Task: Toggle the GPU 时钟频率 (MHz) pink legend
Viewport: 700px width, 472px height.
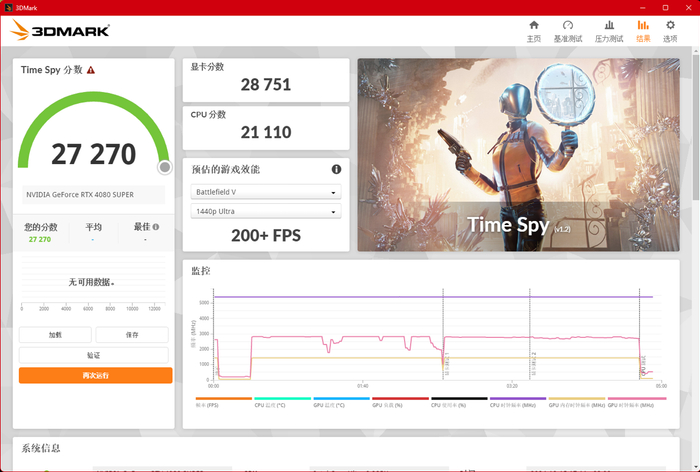Action: click(637, 402)
